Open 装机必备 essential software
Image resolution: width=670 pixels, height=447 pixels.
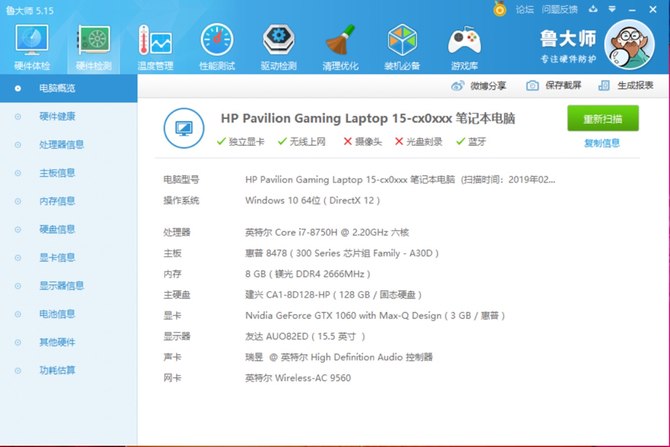(x=402, y=47)
